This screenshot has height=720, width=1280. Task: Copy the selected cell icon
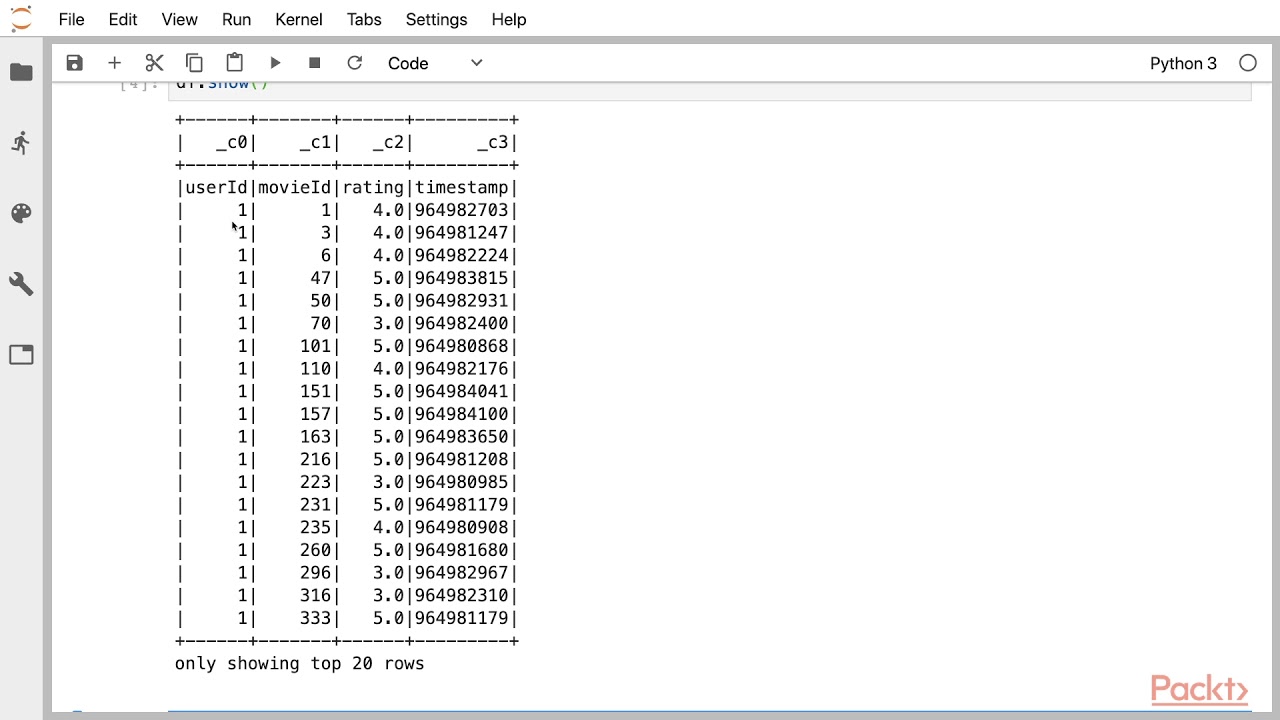tap(194, 63)
